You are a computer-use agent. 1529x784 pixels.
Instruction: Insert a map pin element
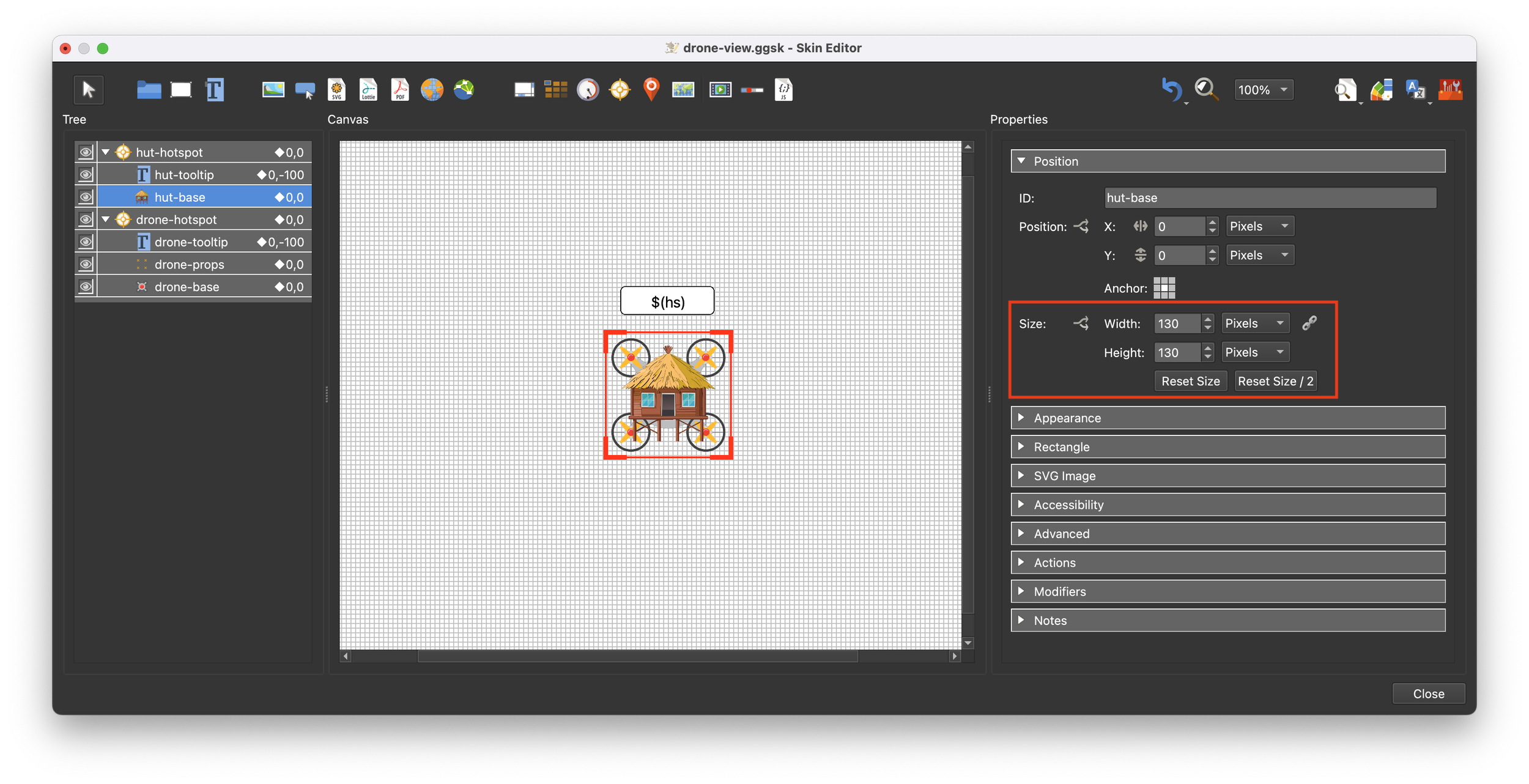click(x=651, y=90)
